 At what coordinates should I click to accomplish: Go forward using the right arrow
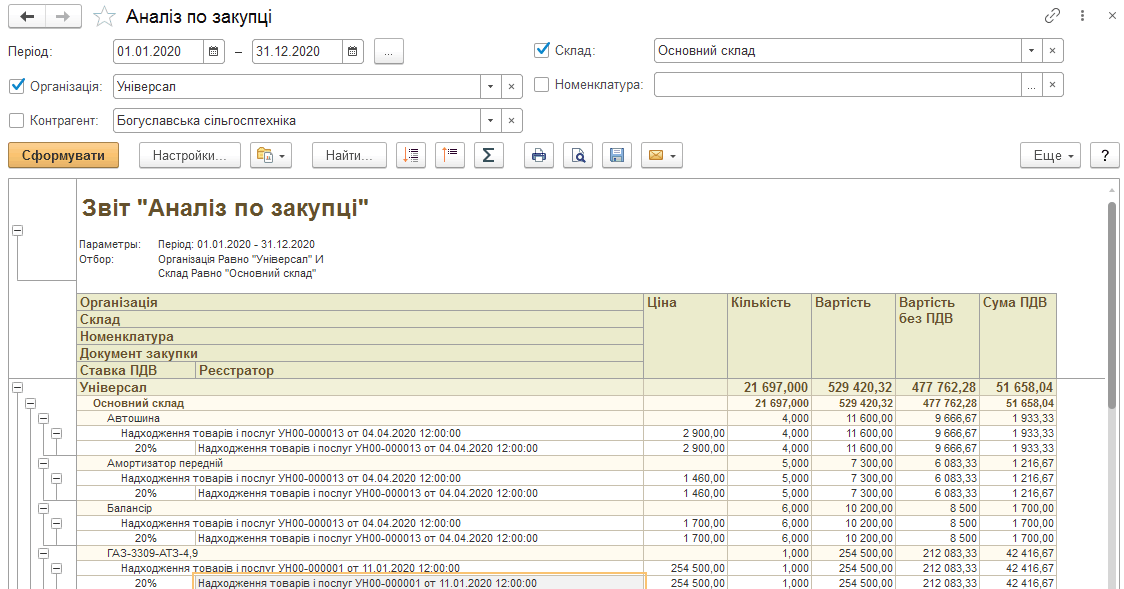click(x=64, y=16)
